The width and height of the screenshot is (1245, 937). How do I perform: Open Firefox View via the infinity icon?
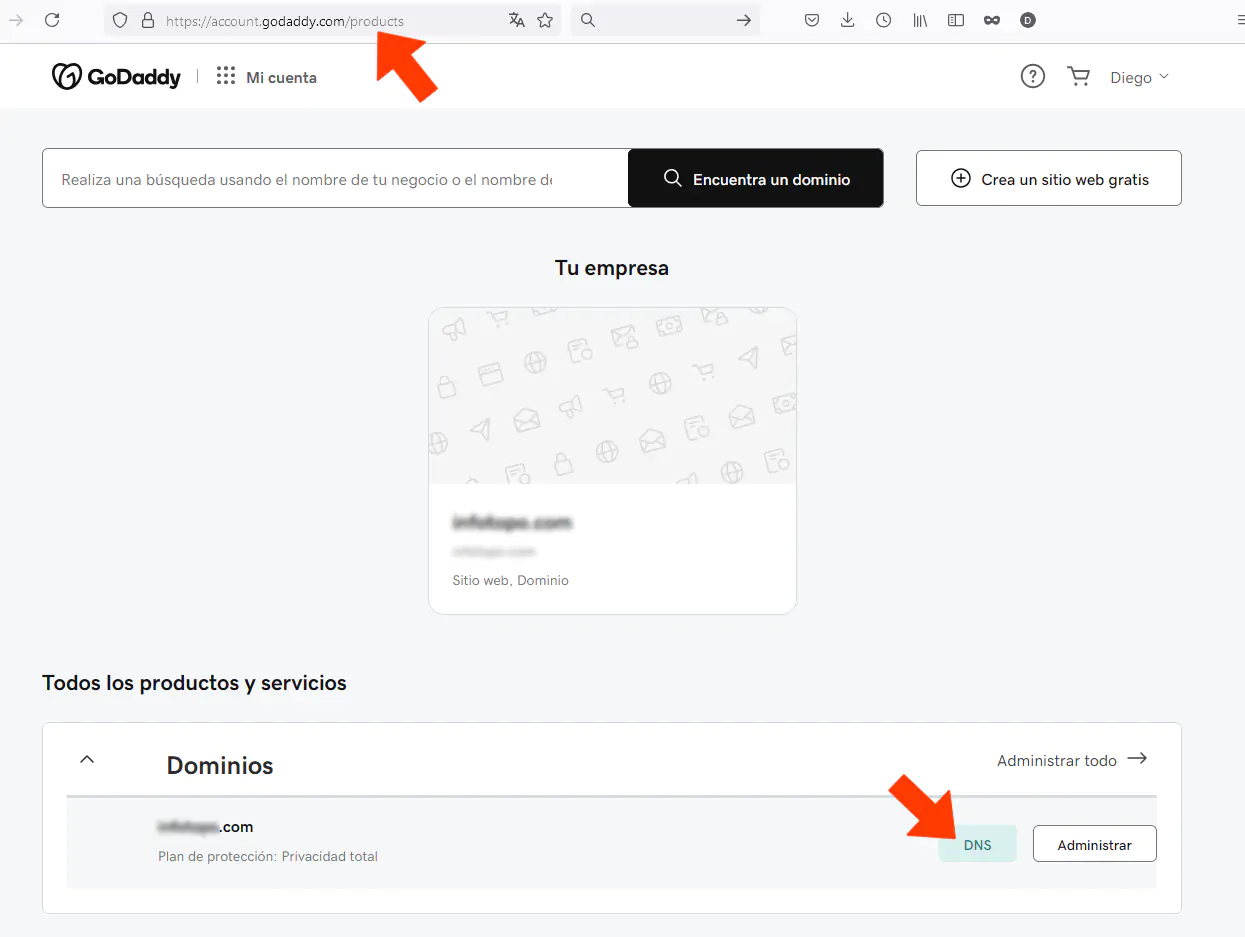tap(991, 20)
